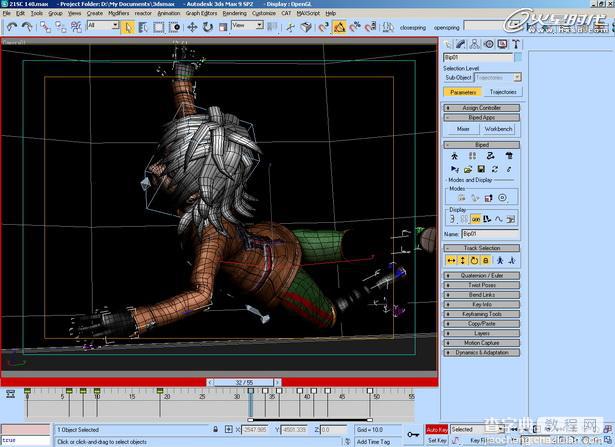Toggle Biped Figure Mode icon

coord(454,156)
